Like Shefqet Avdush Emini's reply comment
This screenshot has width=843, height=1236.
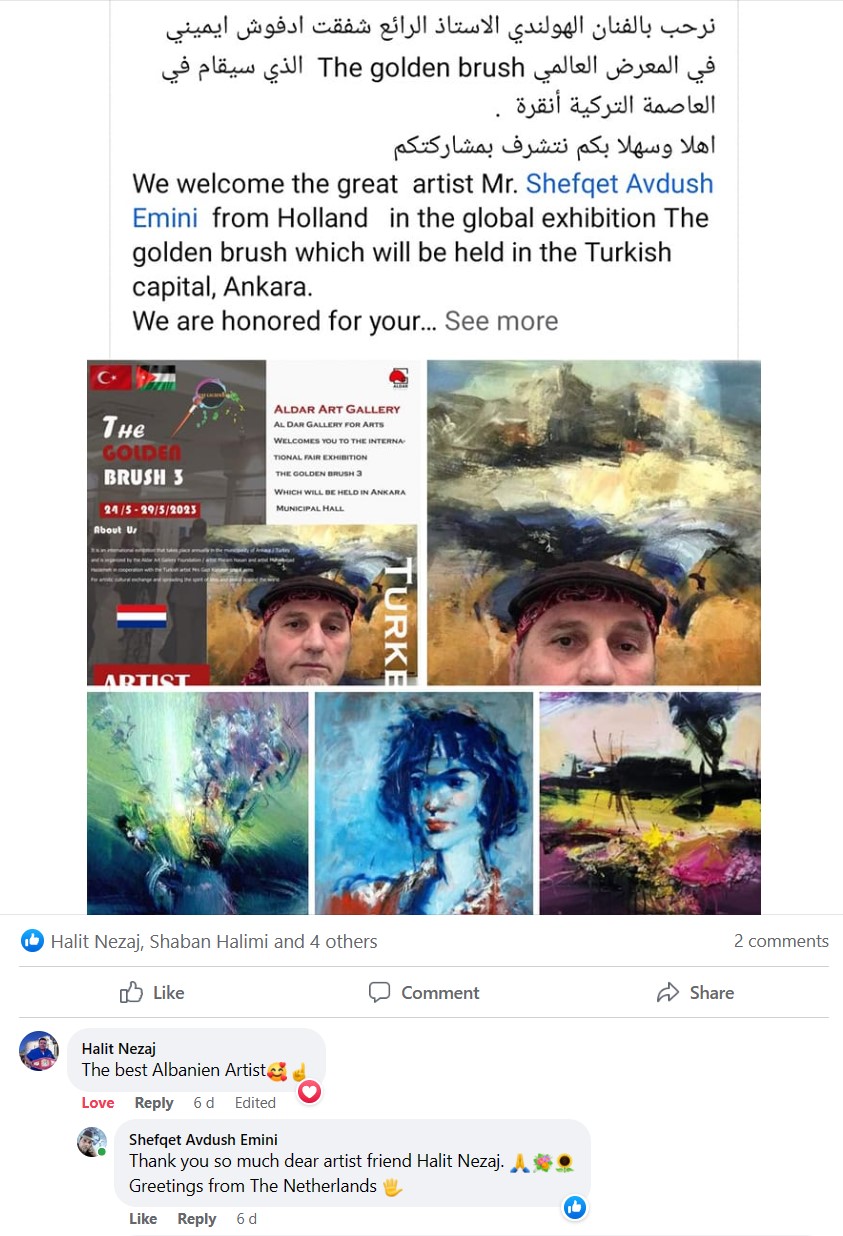coord(143,1218)
